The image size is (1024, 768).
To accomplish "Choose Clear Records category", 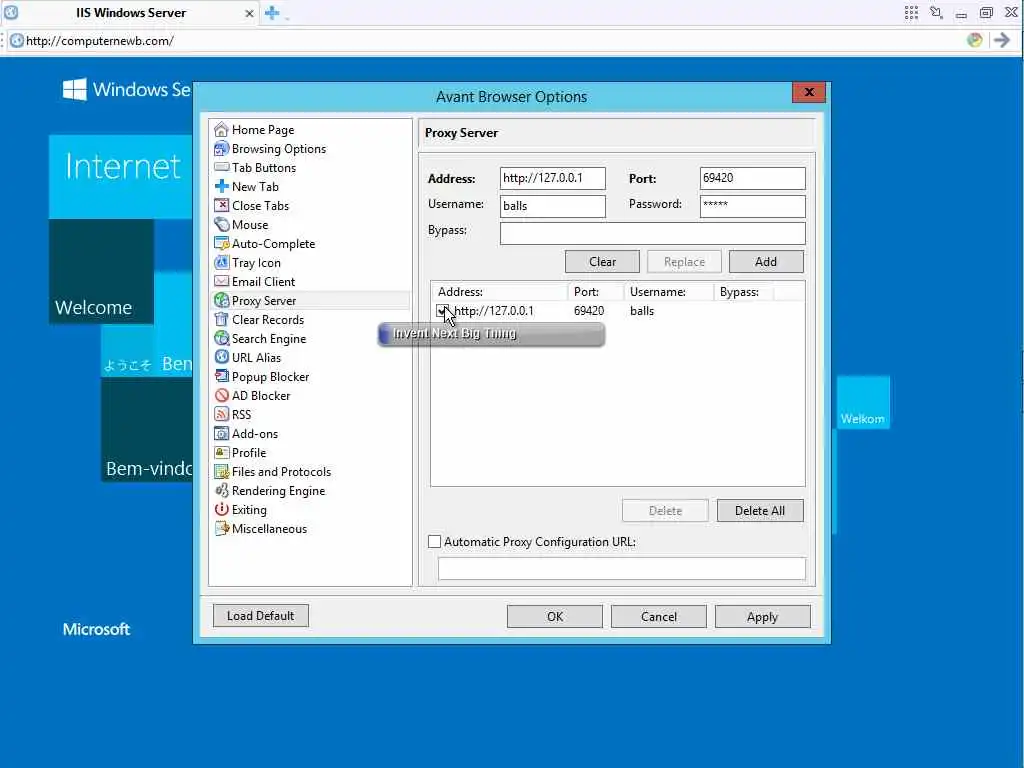I will pyautogui.click(x=267, y=319).
